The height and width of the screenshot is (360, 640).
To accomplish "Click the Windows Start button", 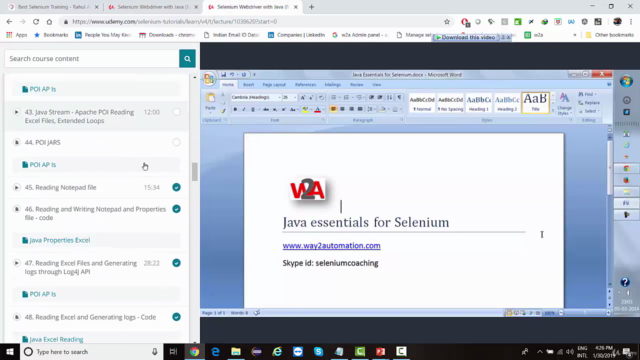I will (x=10, y=351).
